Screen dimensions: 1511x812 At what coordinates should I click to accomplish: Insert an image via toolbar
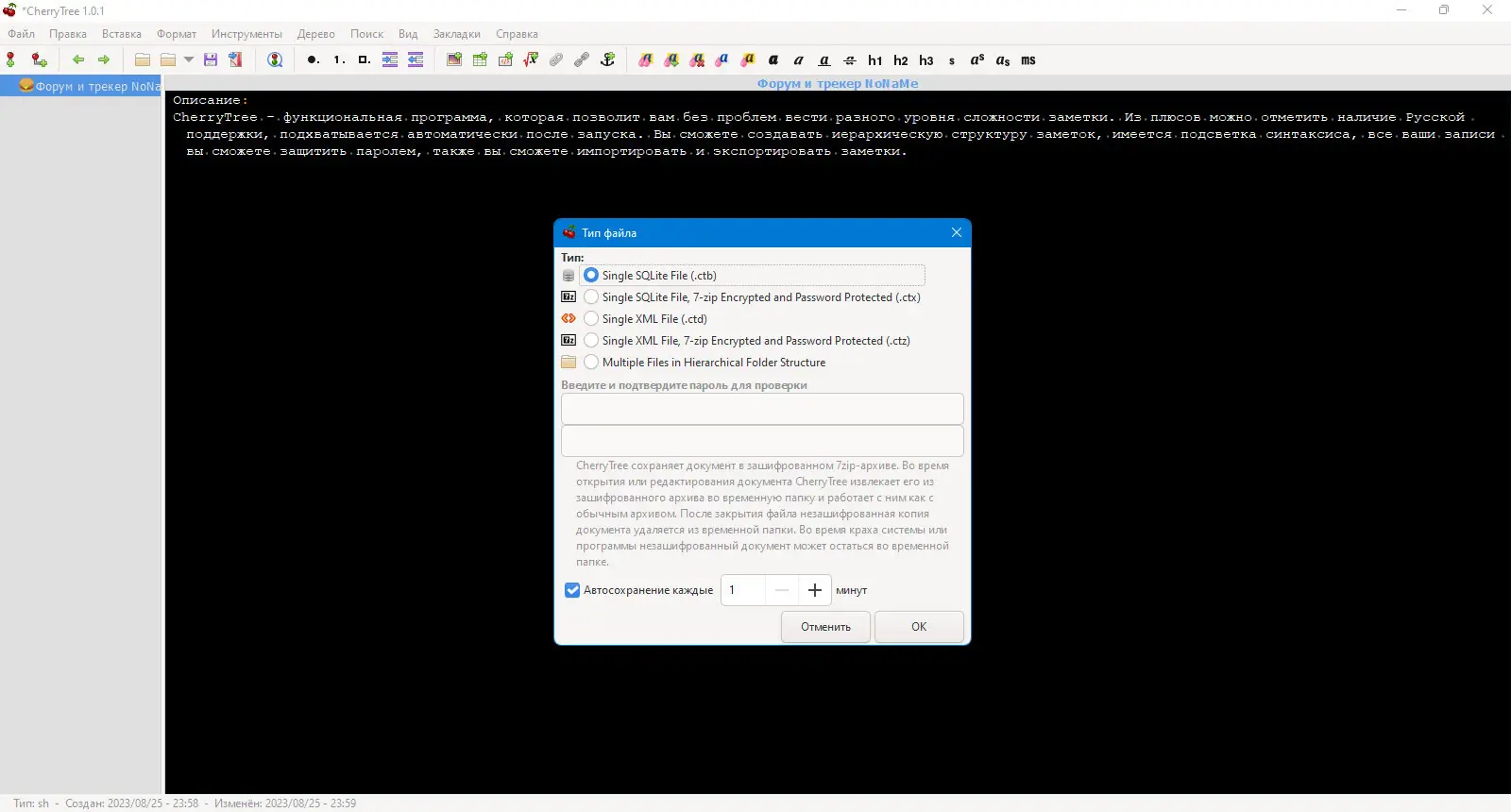454,59
